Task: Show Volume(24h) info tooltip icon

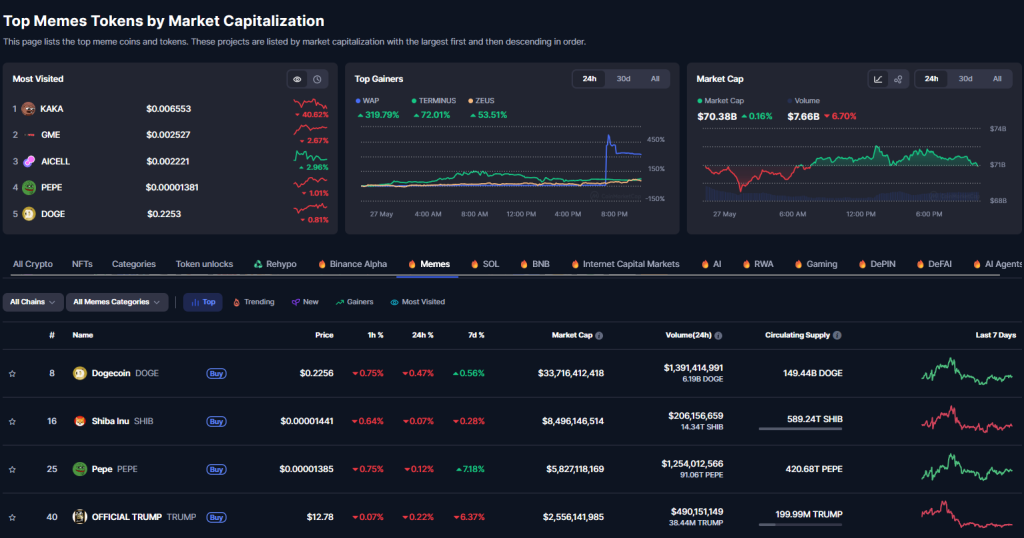Action: click(x=718, y=336)
